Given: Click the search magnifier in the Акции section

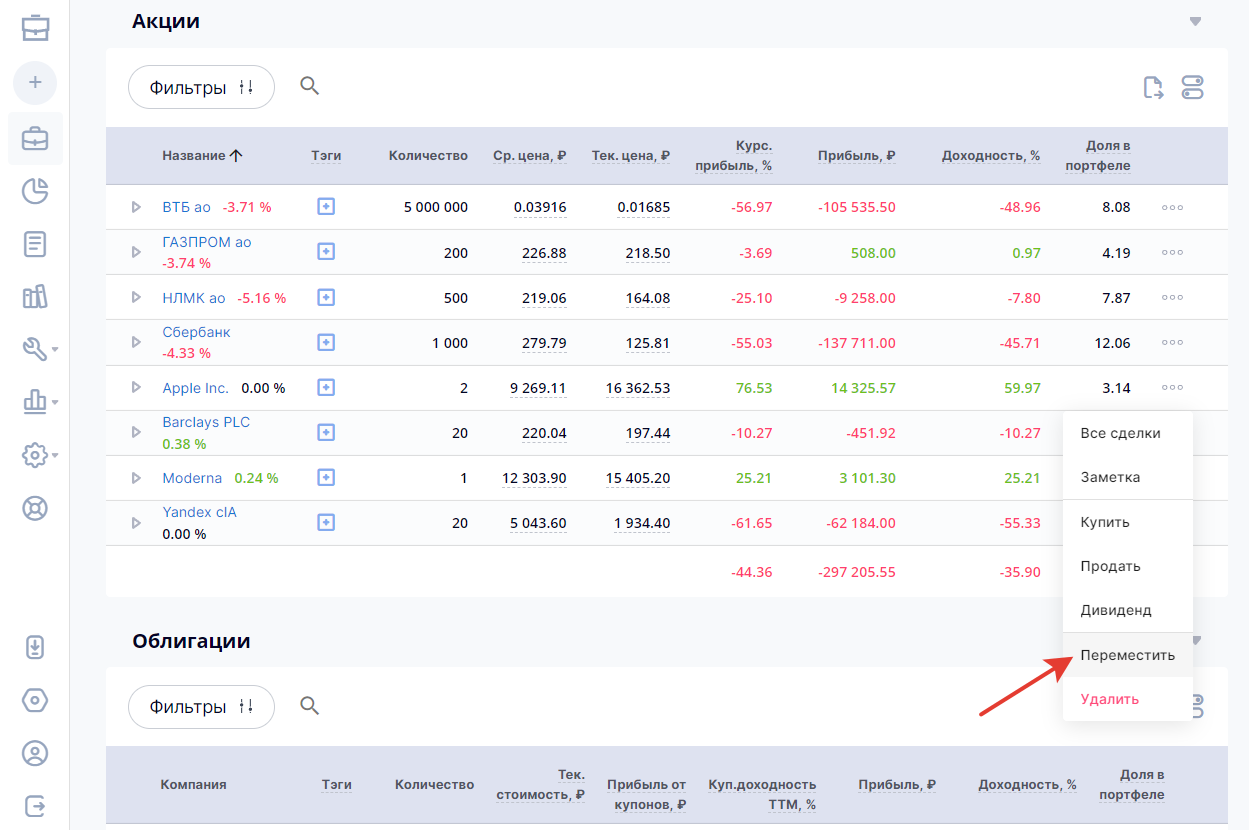Looking at the screenshot, I should point(310,87).
